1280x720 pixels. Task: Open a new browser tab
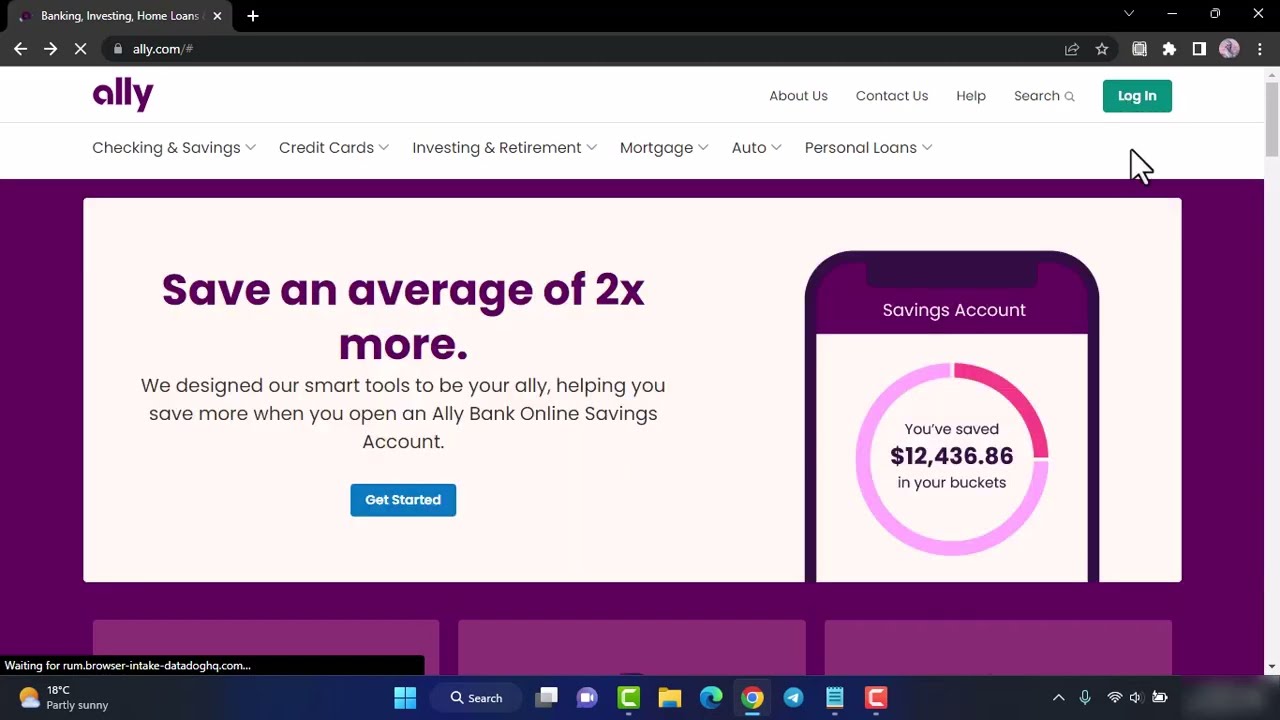pos(253,16)
